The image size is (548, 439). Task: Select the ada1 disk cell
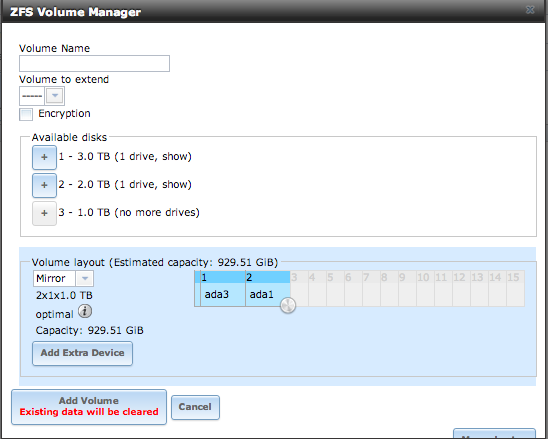[x=268, y=295]
